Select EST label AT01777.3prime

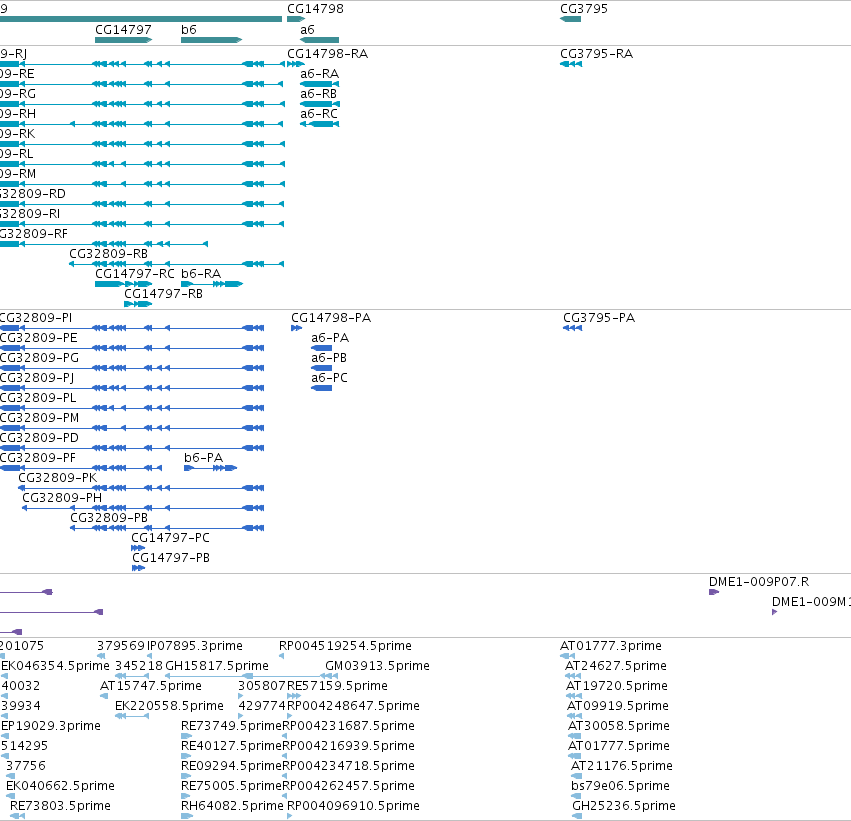611,646
